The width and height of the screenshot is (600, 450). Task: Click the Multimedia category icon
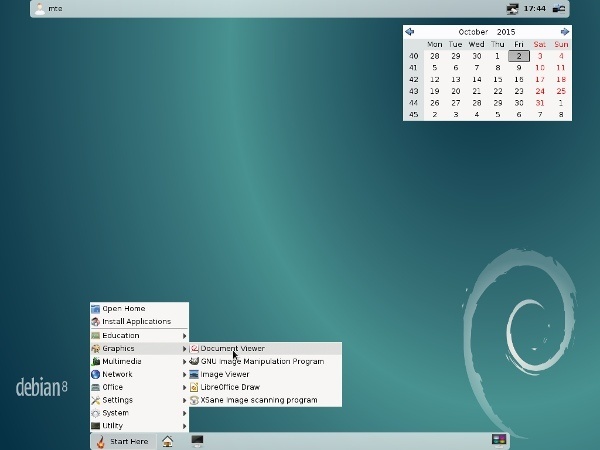click(x=96, y=362)
